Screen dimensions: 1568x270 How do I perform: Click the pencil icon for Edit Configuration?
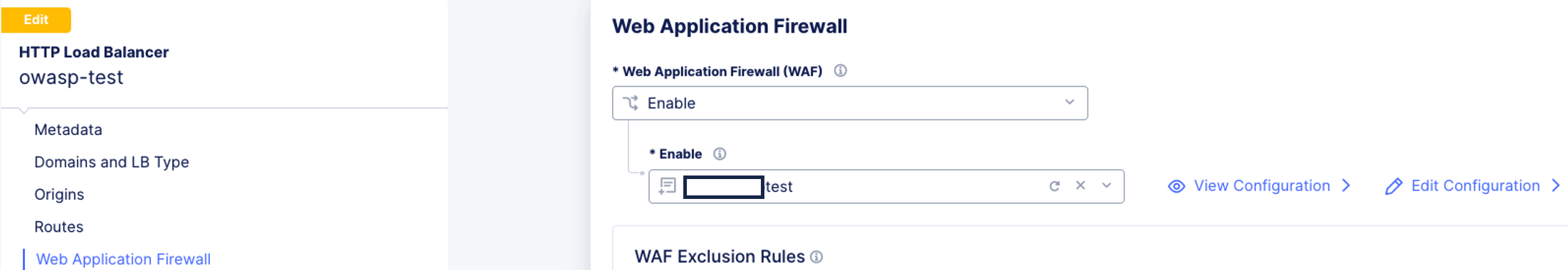tap(1394, 186)
